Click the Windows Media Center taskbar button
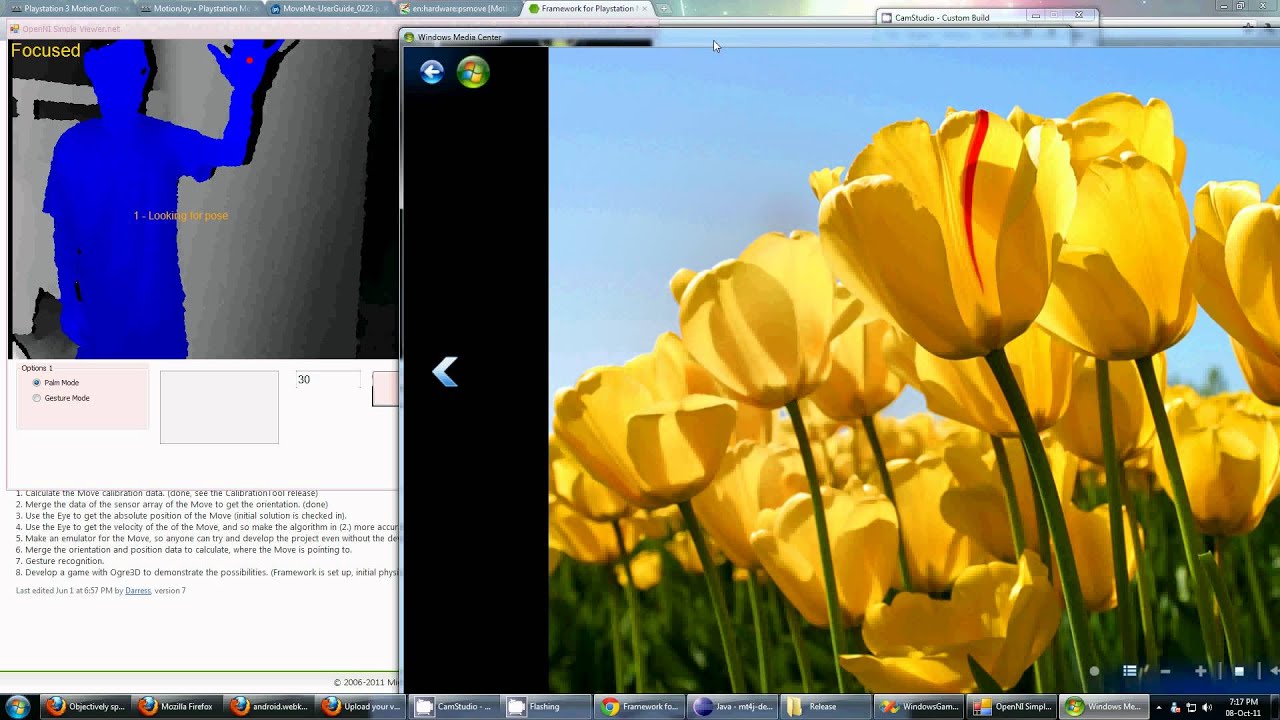The width and height of the screenshot is (1280, 720). coord(1104,706)
